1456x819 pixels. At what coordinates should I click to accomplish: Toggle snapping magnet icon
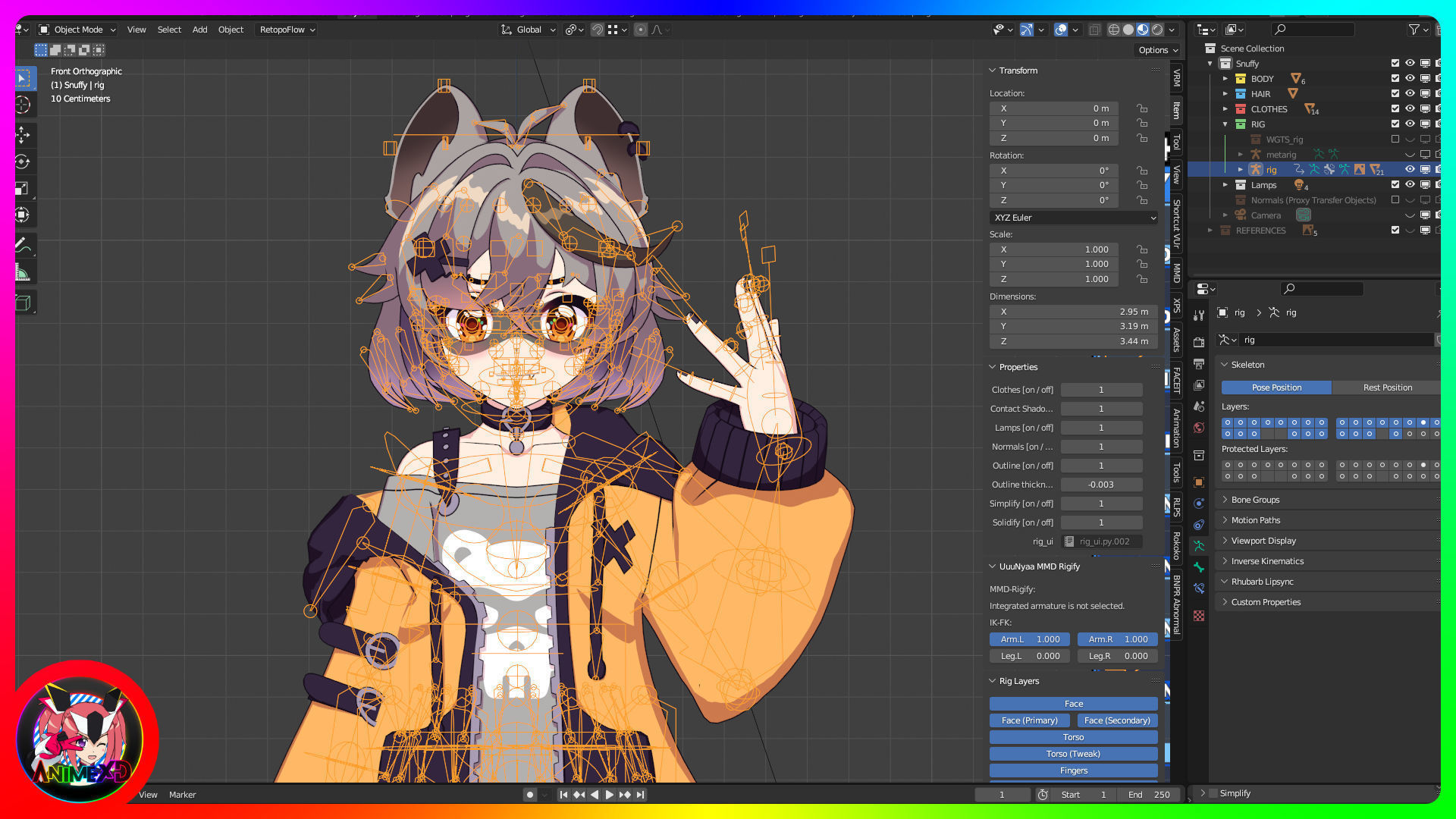[x=598, y=30]
